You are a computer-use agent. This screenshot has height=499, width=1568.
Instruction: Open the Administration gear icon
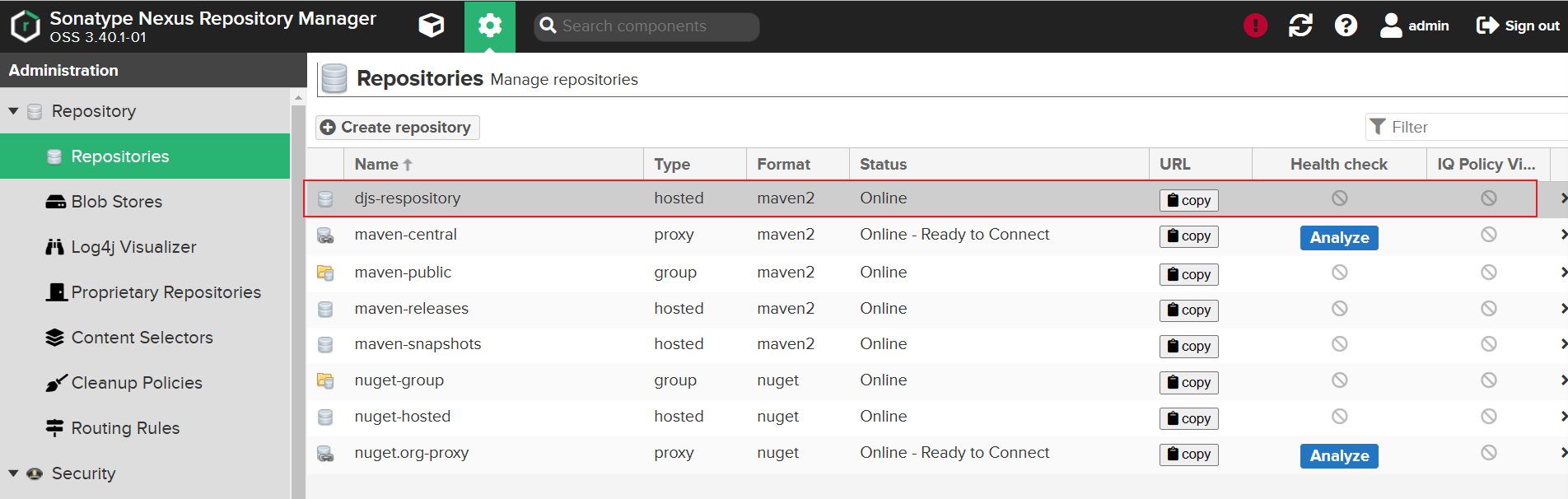tap(490, 26)
